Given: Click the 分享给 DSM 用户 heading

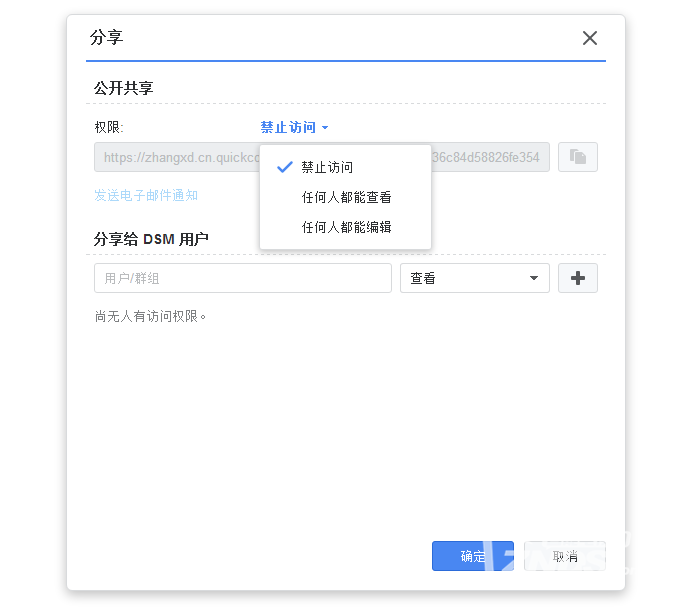Looking at the screenshot, I should [151, 239].
